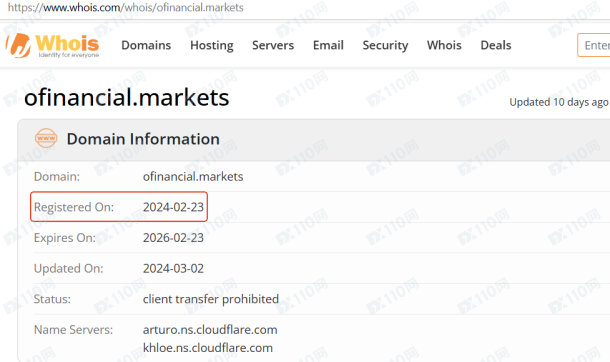This screenshot has width=610, height=362.
Task: Select name server khloe.ns.cloudflare.com
Action: [208, 348]
